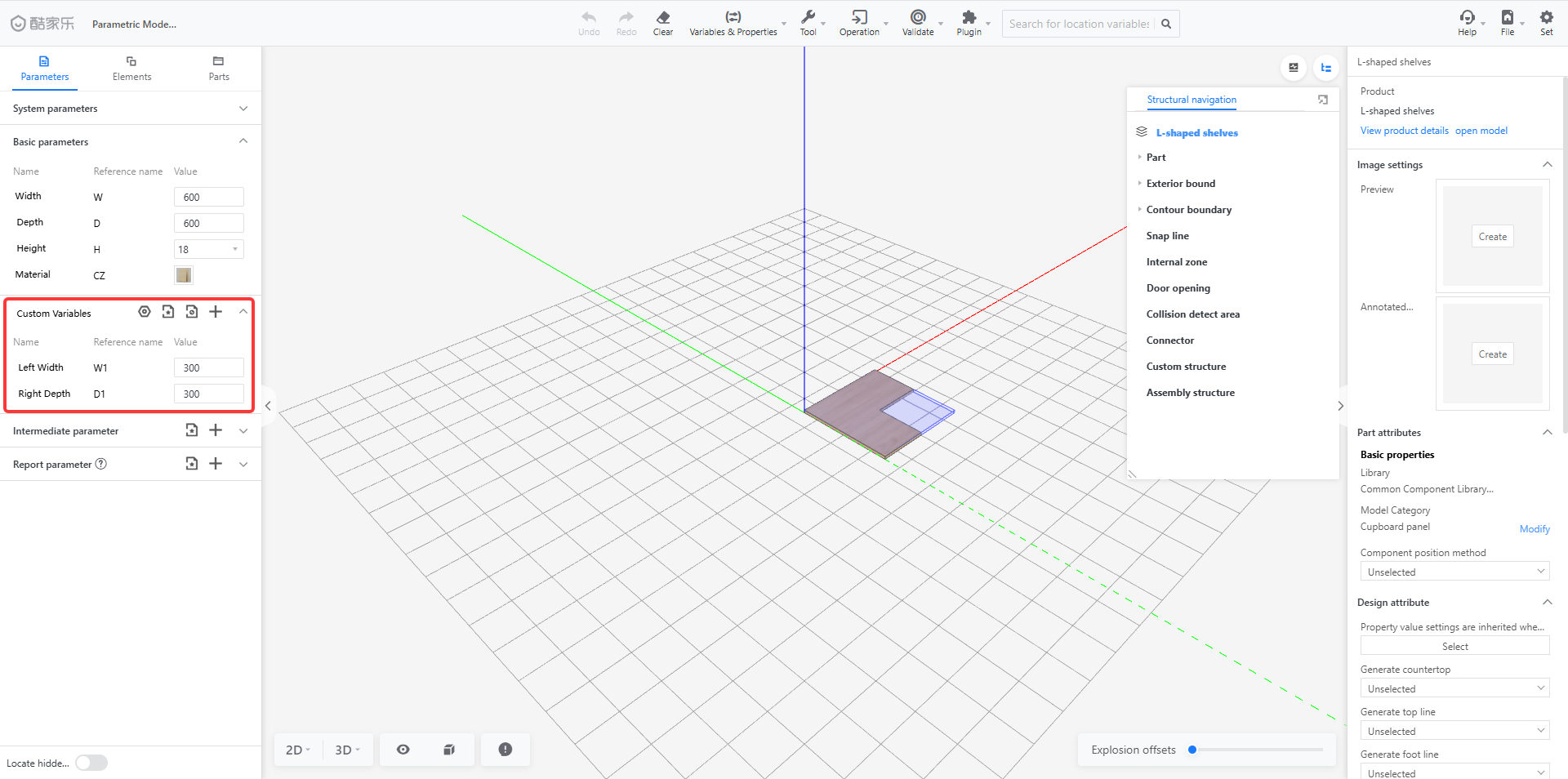Open the Help headset menu
This screenshot has height=779, width=1568.
1468,17
